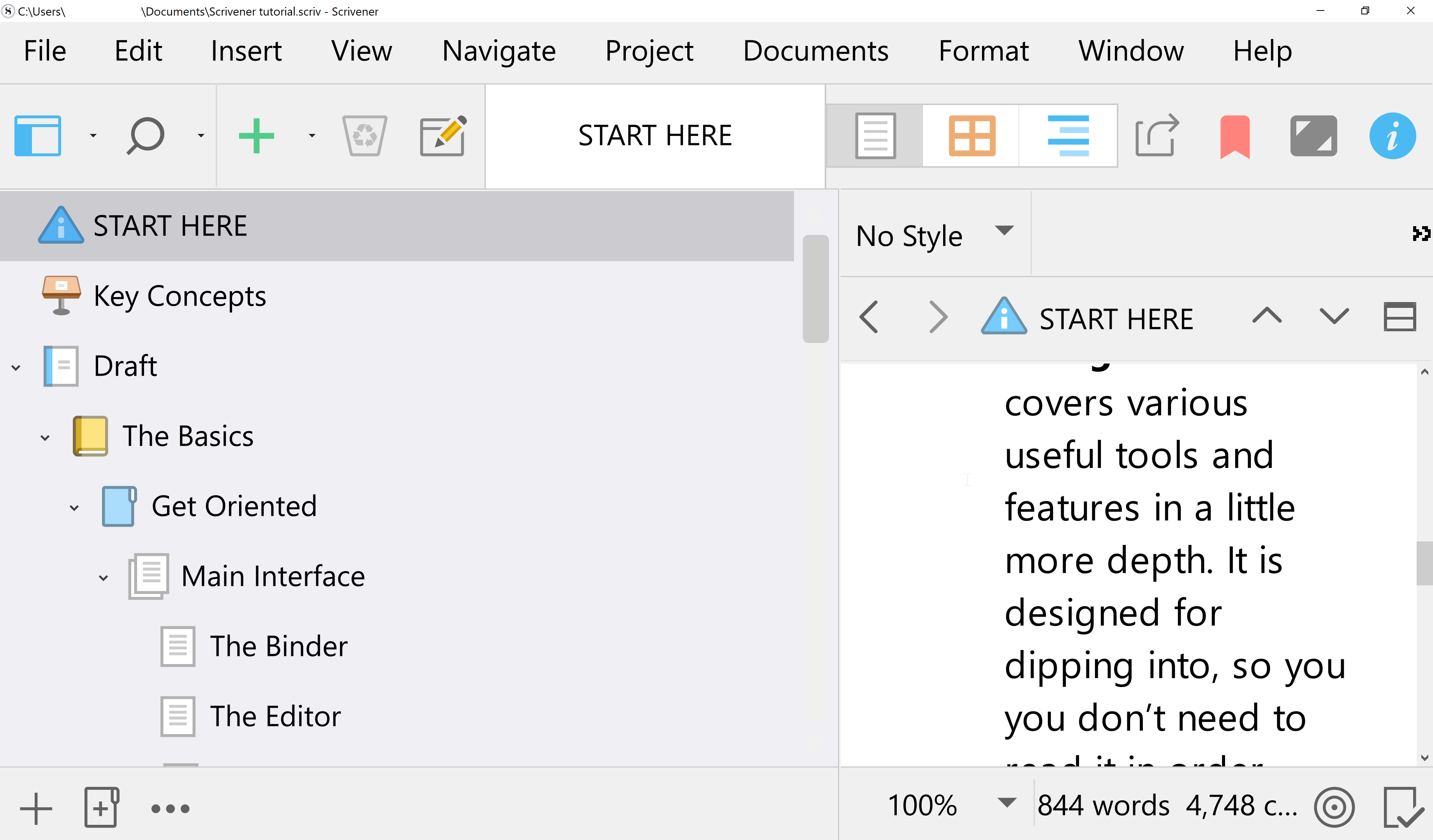Click the binder footer add folder icon
Screen dimensions: 1433x840
click(x=101, y=808)
